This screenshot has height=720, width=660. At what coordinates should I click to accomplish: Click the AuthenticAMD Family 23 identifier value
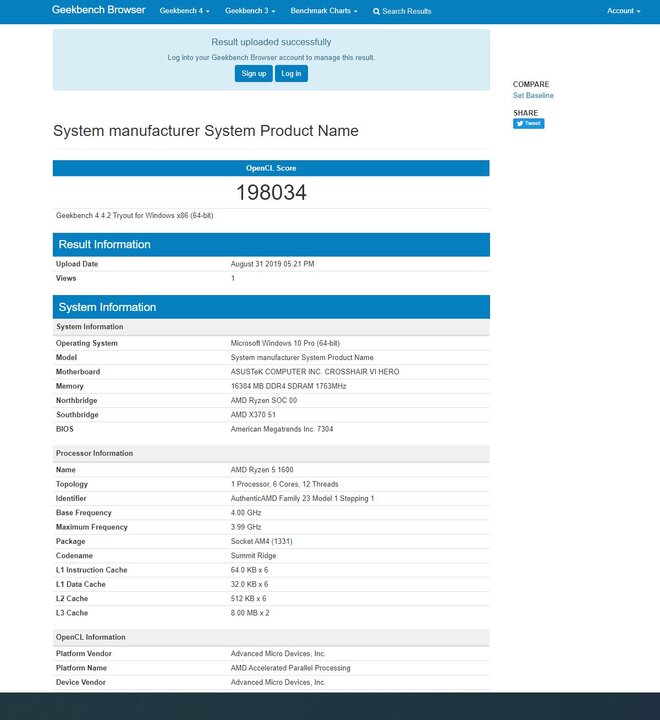point(302,498)
